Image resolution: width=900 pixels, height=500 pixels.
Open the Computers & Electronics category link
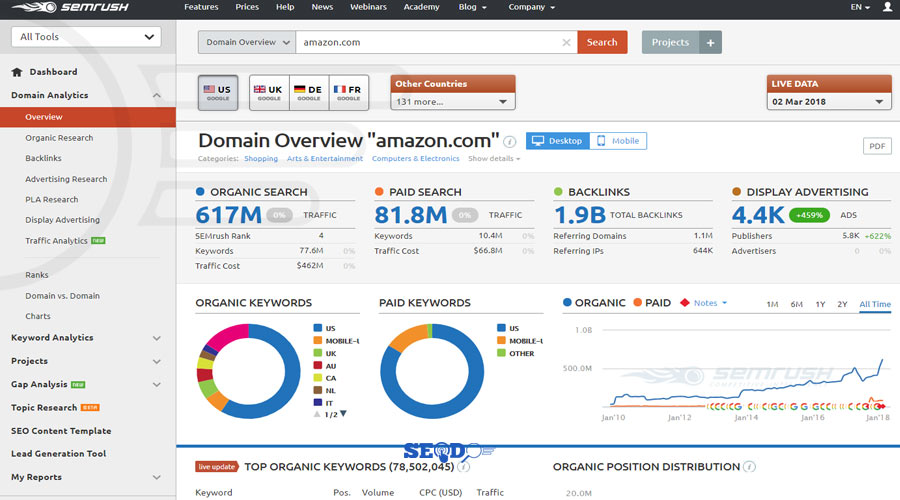click(416, 158)
